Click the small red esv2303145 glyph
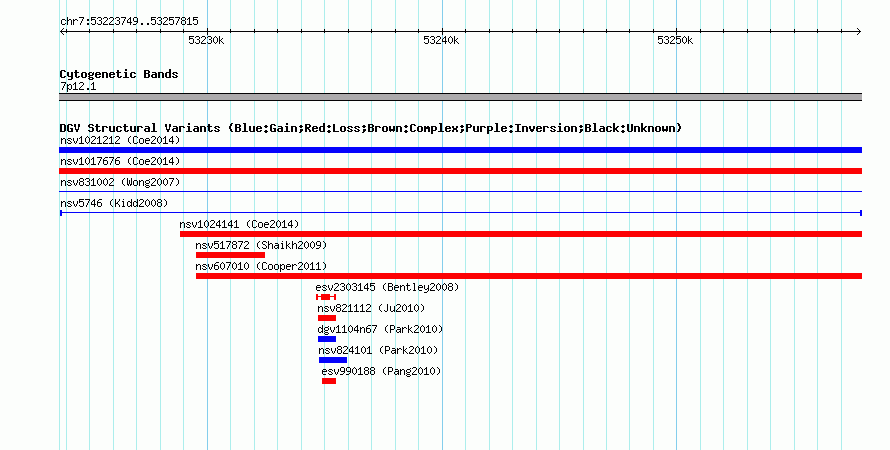 tap(326, 297)
